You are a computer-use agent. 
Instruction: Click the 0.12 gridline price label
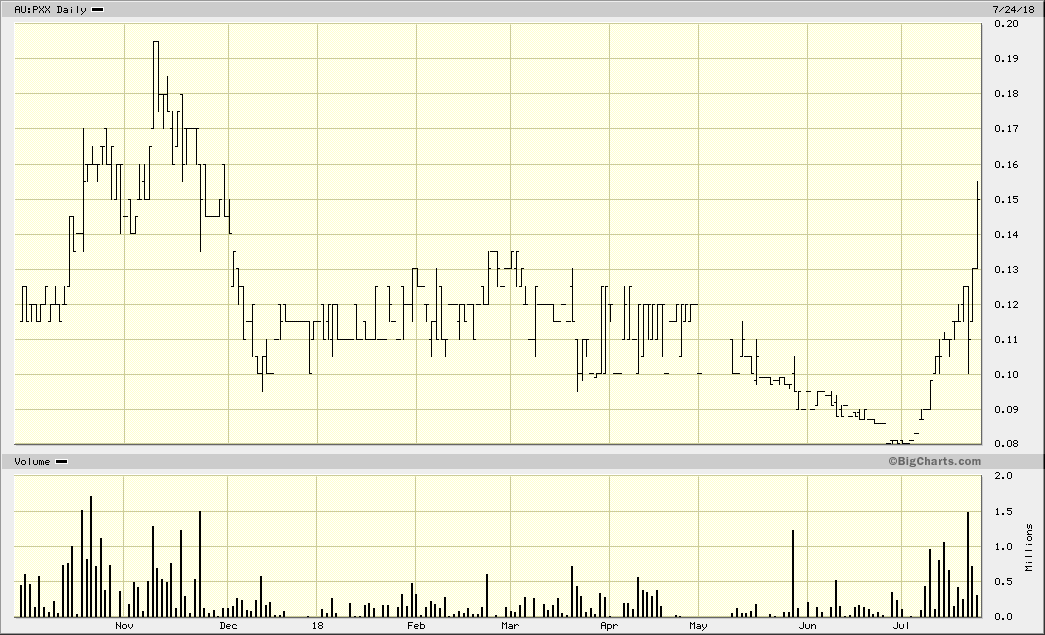click(x=1007, y=303)
